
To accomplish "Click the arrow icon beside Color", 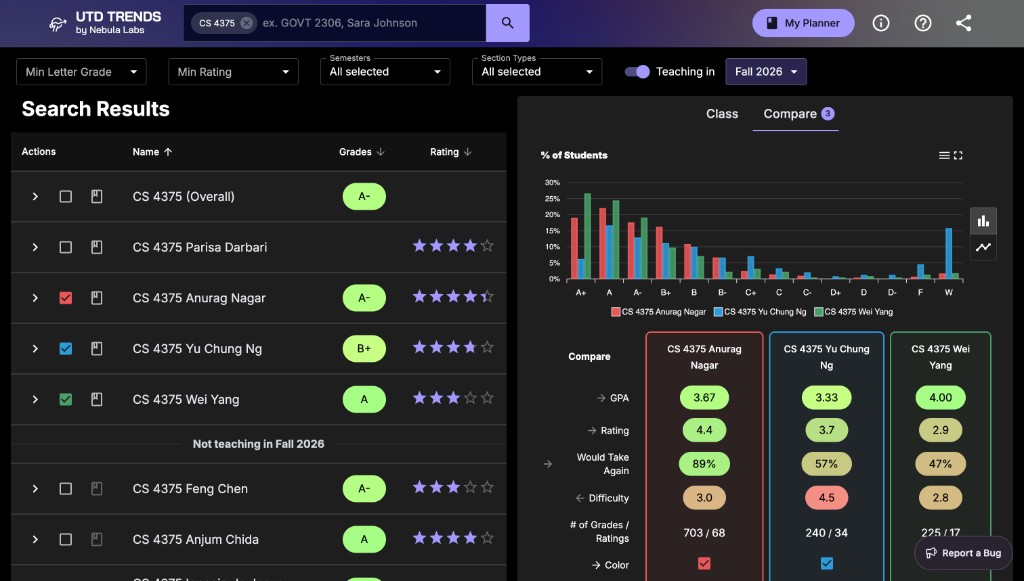I will (x=596, y=565).
